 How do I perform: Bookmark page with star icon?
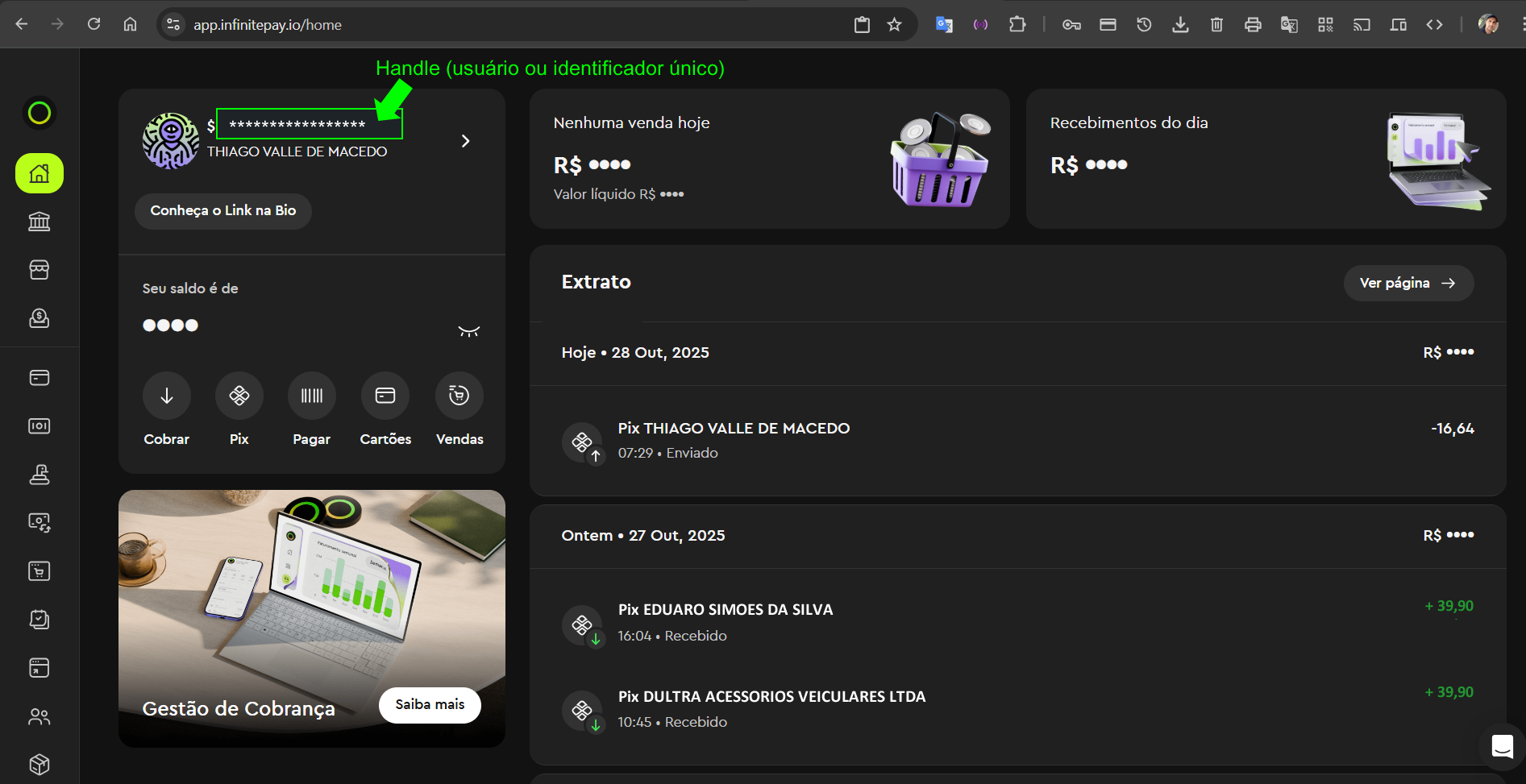894,25
